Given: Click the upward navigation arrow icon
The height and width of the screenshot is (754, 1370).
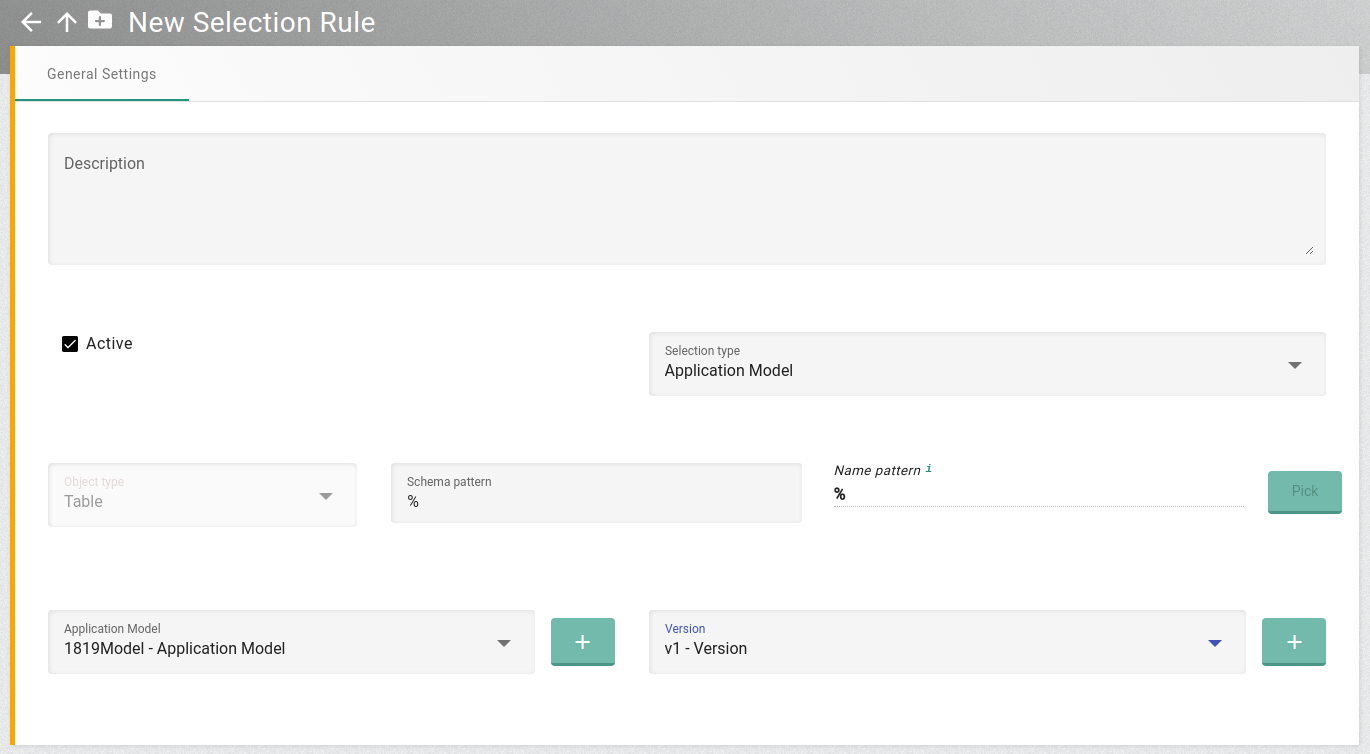Looking at the screenshot, I should click(x=65, y=22).
